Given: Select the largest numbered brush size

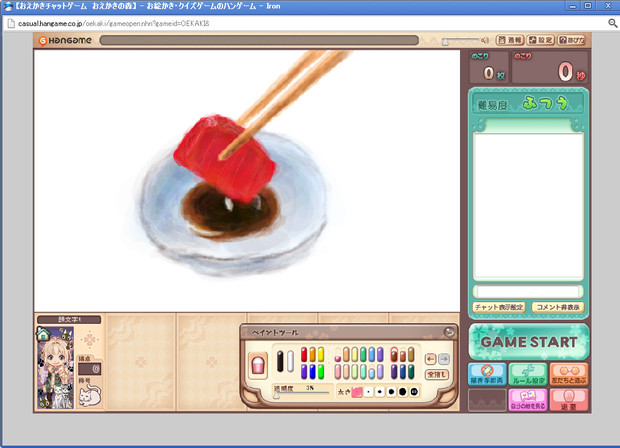Looking at the screenshot, I should pos(414,392).
